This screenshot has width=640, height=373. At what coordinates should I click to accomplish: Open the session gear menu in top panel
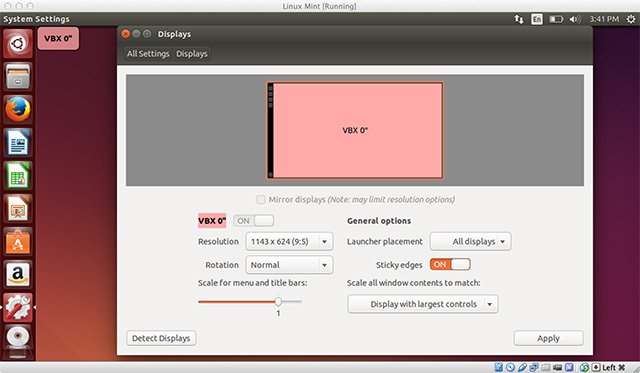point(631,19)
